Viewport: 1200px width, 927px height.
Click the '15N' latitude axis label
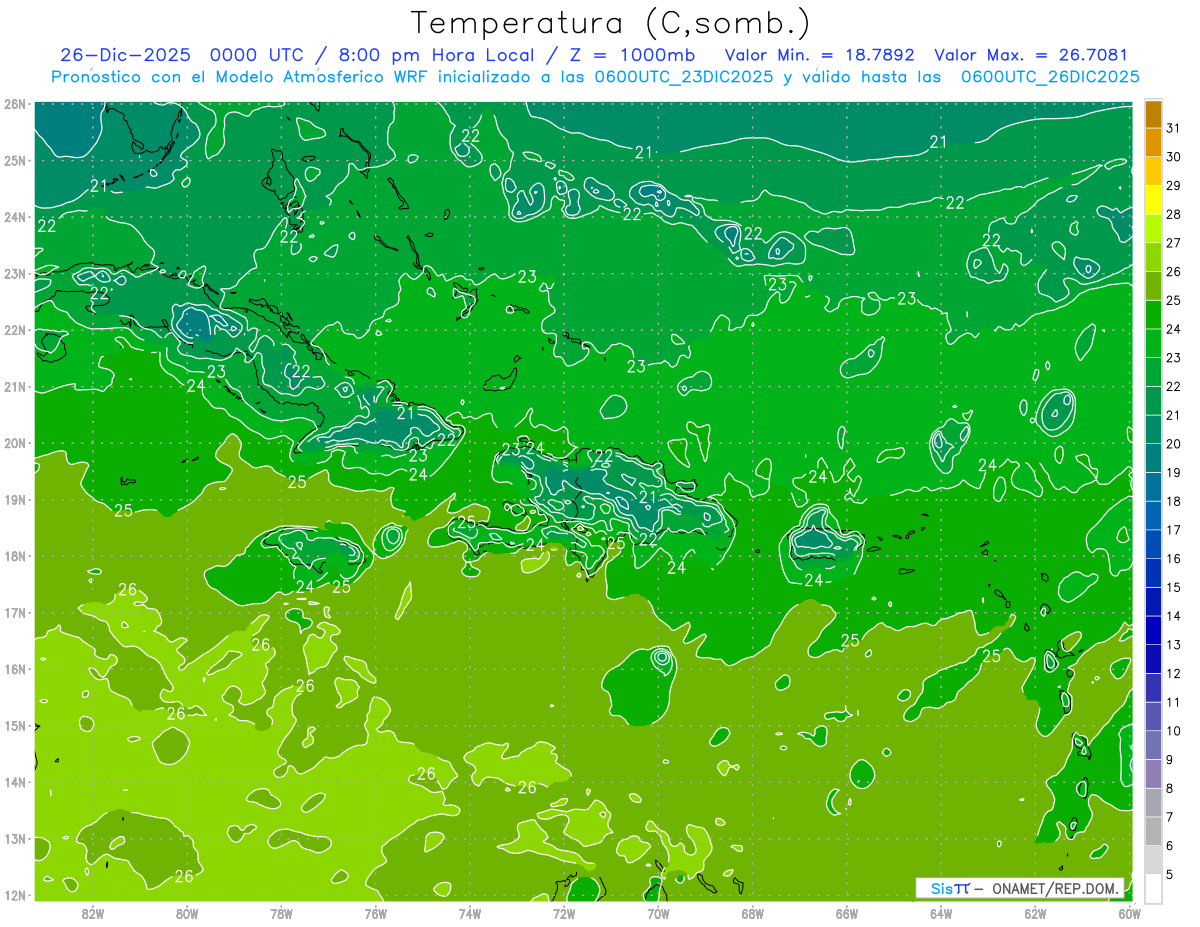(x=15, y=725)
